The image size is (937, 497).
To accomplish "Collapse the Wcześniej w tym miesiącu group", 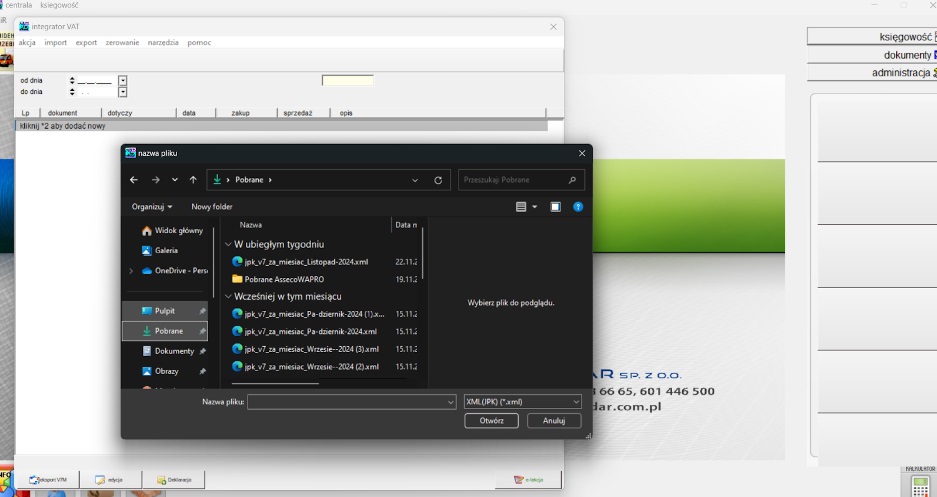I will 228,296.
